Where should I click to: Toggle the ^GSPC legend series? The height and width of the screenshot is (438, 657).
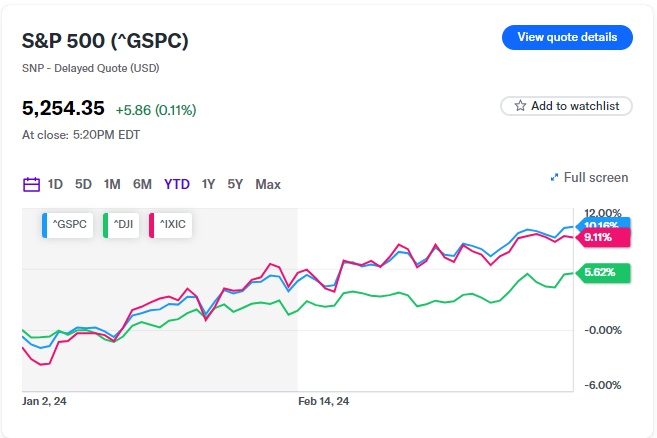(68, 226)
